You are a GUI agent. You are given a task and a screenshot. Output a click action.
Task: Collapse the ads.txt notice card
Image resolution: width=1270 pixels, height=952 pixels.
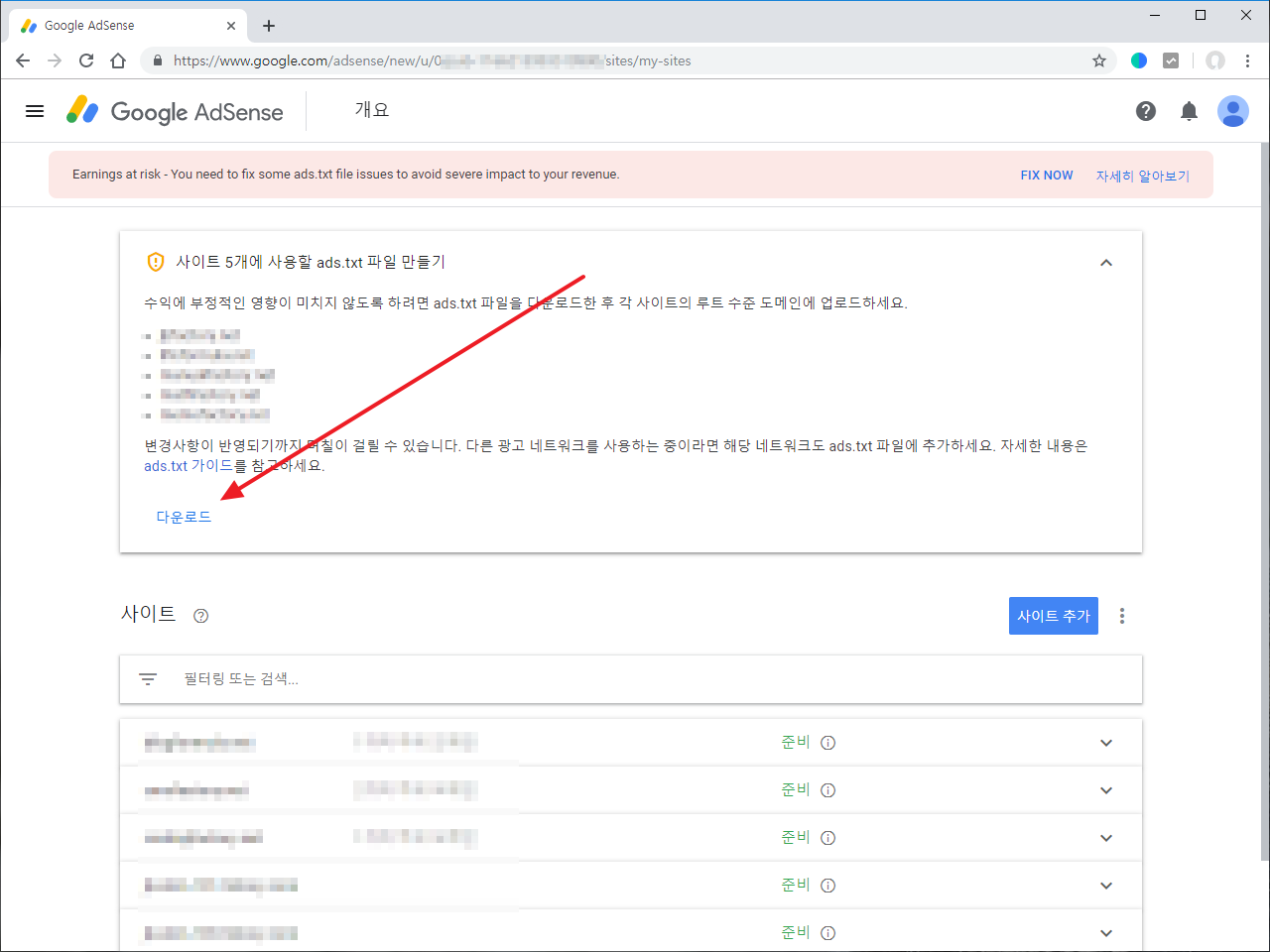tap(1106, 263)
